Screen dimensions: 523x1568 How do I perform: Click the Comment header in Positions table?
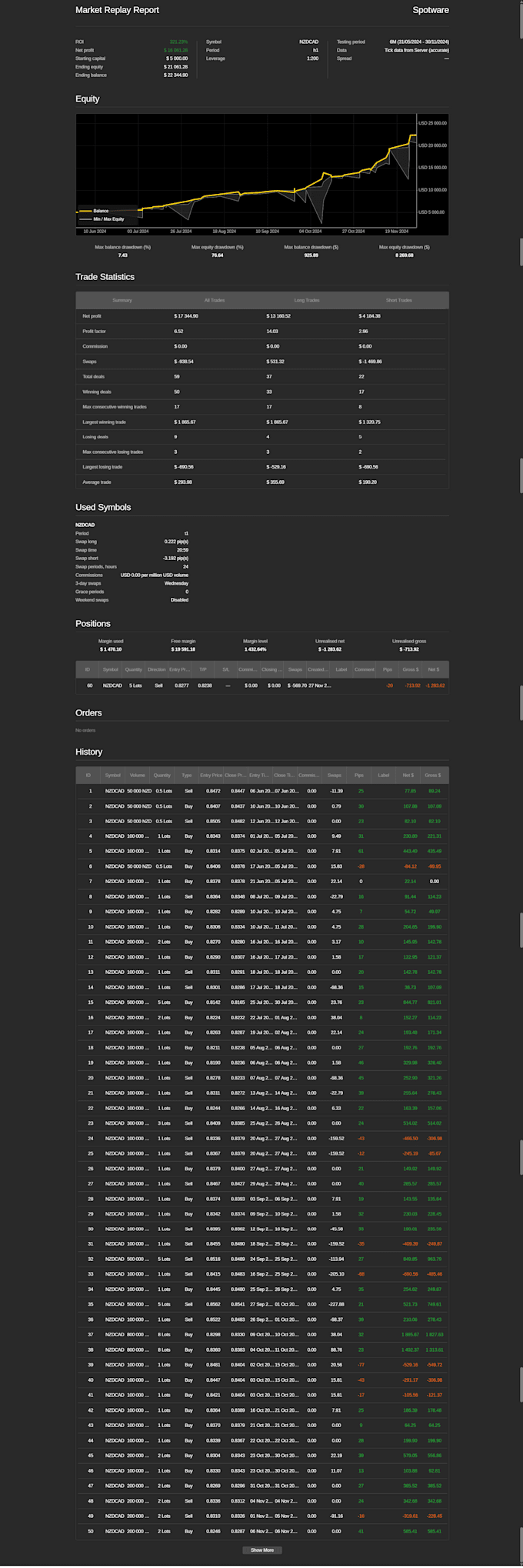click(365, 669)
